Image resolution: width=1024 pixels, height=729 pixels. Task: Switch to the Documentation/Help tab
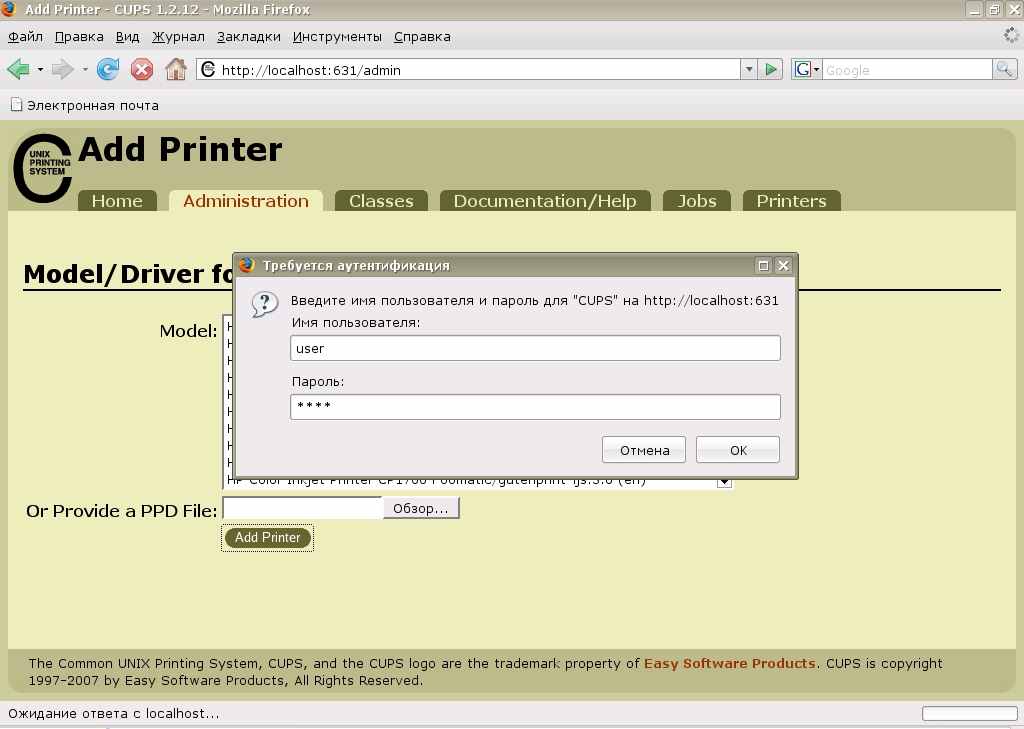click(x=545, y=201)
